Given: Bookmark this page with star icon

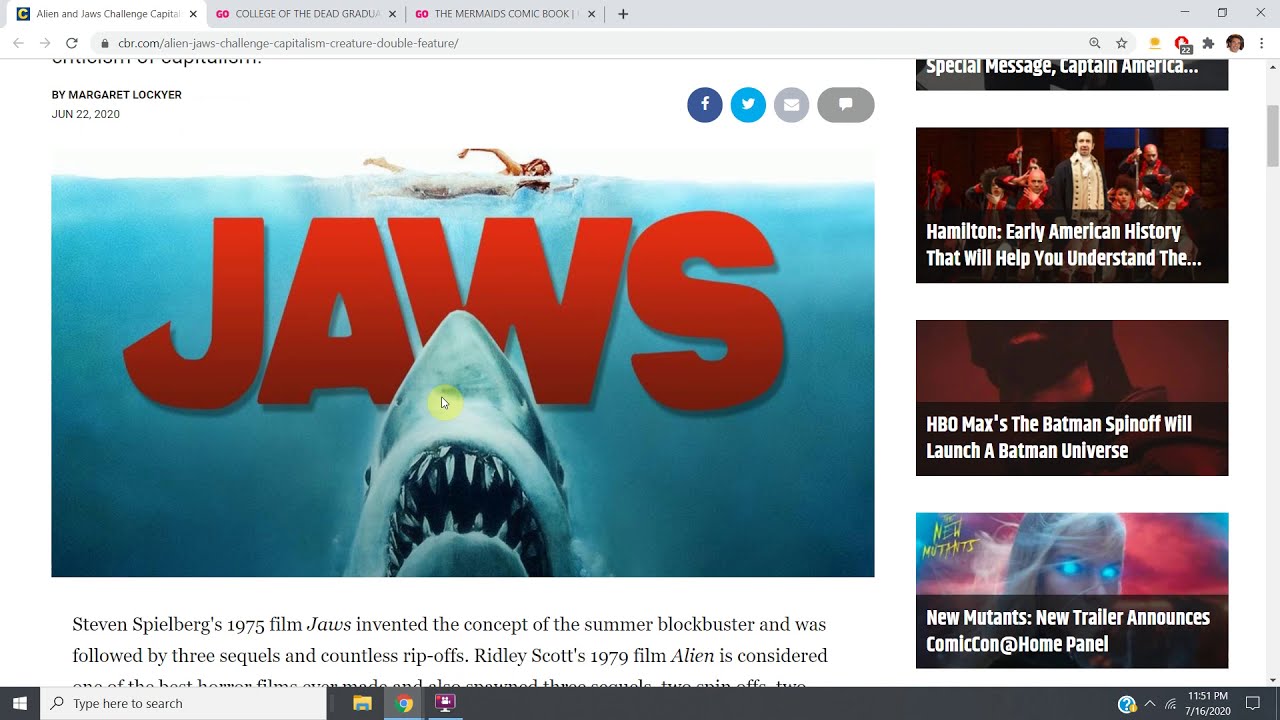Looking at the screenshot, I should [1122, 43].
